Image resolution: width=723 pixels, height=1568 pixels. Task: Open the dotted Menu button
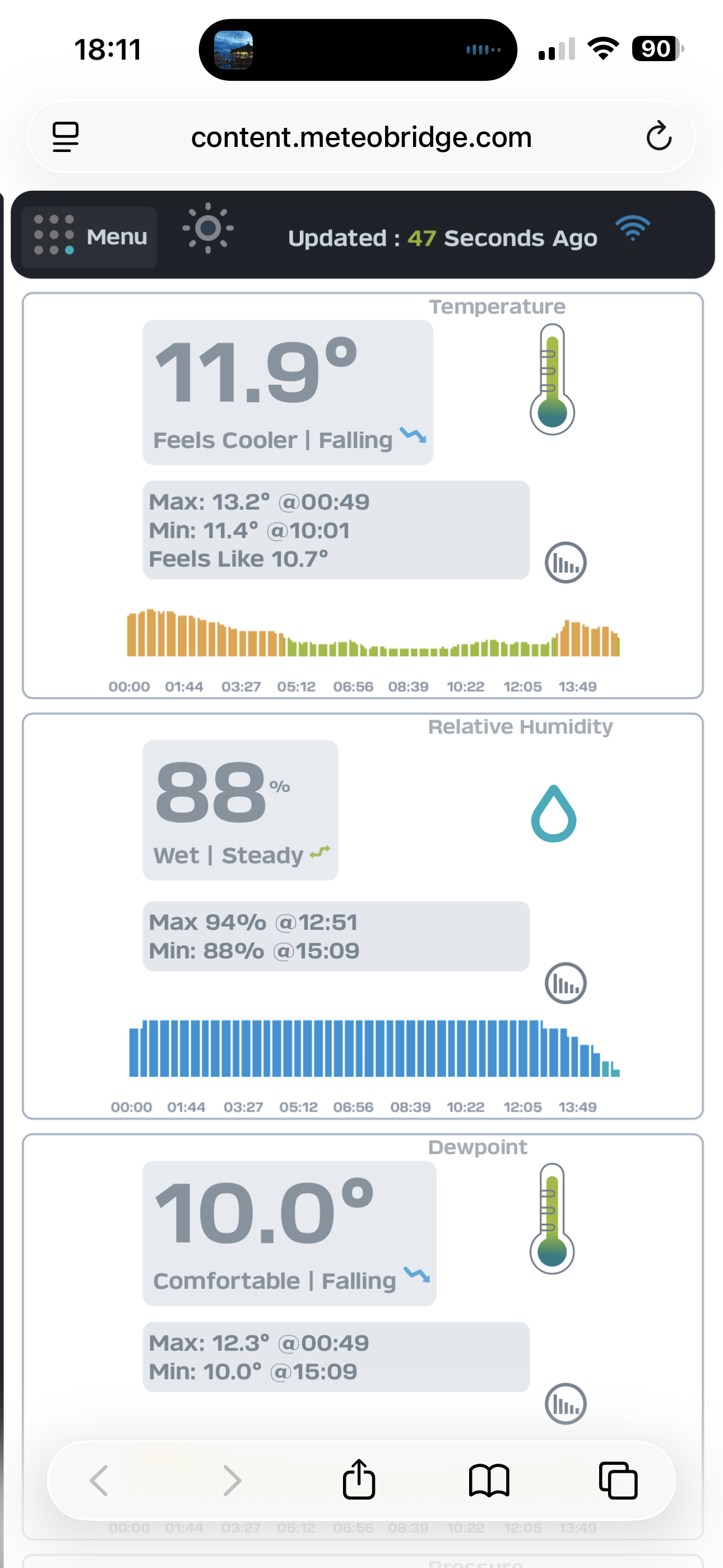coord(90,237)
